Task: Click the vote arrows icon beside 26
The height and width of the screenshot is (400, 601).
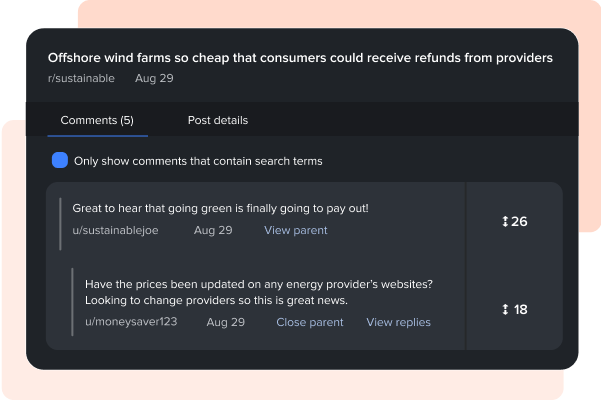Action: point(505,221)
